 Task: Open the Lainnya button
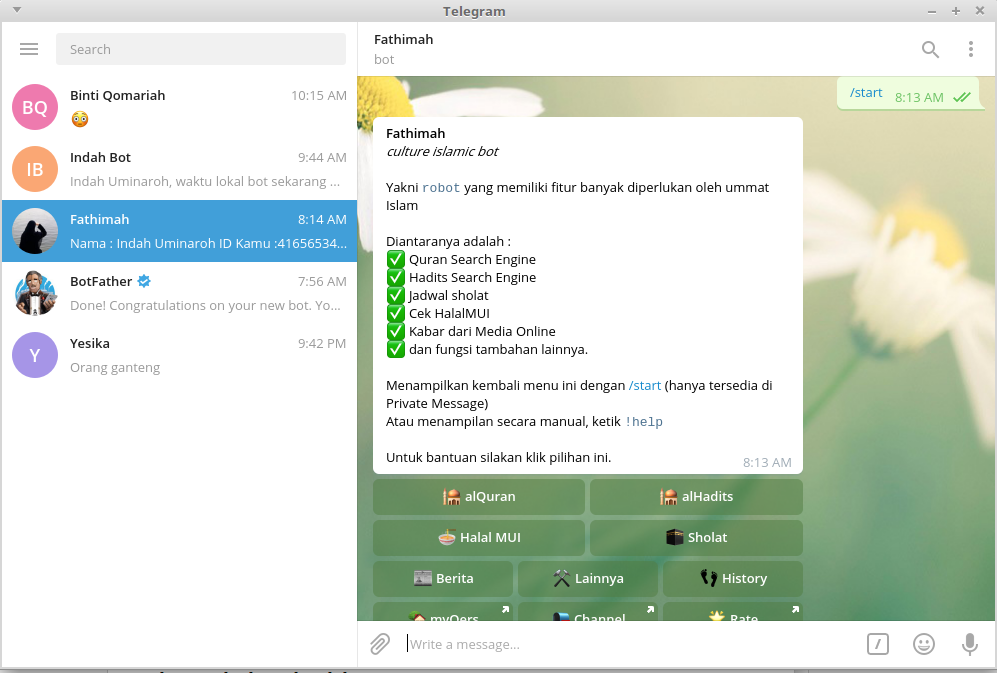pyautogui.click(x=588, y=578)
